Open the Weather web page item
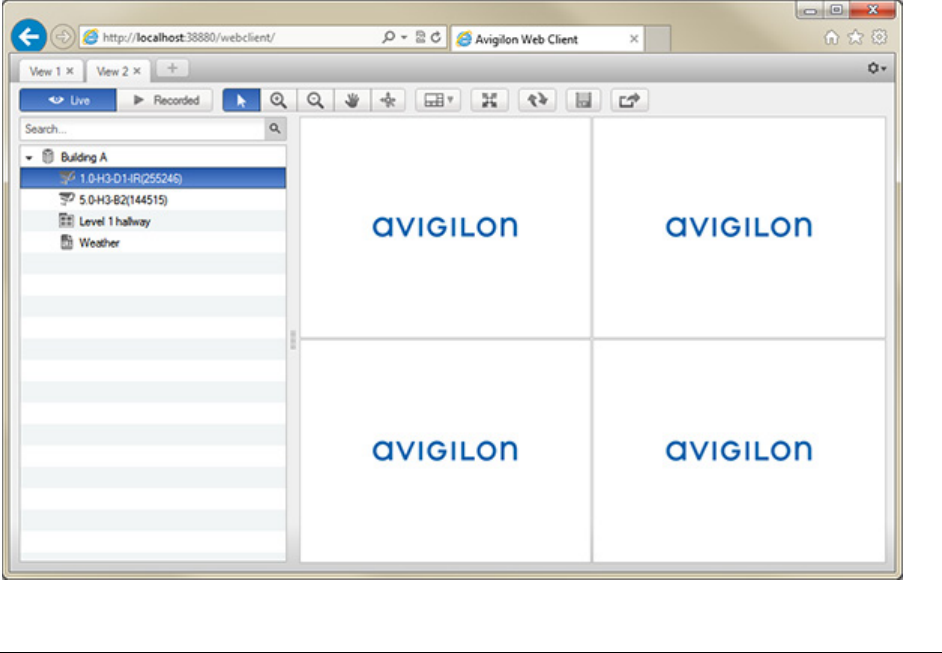Screen dimensions: 942x653 pyautogui.click(x=153, y=243)
